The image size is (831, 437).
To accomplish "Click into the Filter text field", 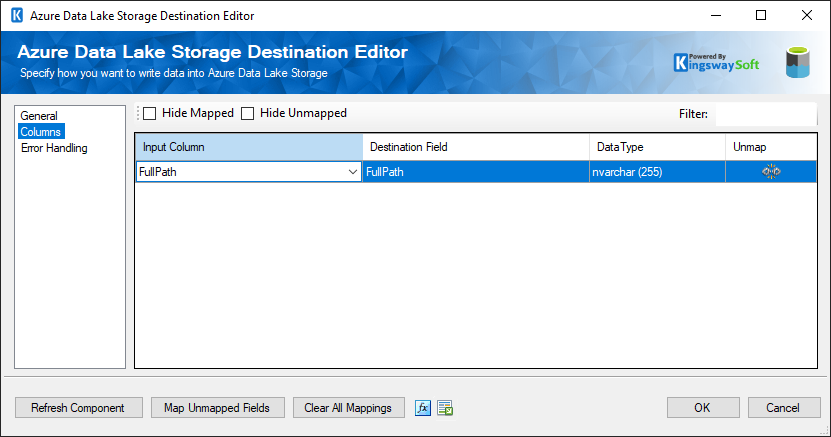I will (x=766, y=114).
